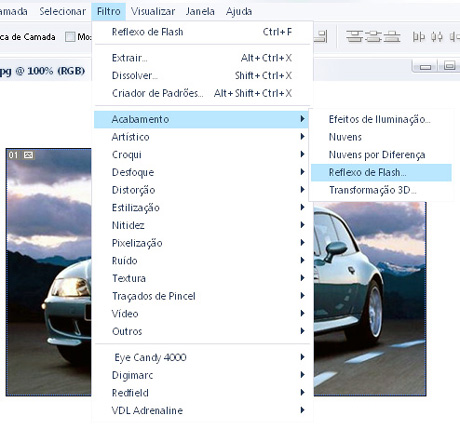The image size is (460, 429).
Task: Expand the Eye Candy 4000 submenu arrow
Action: tap(302, 357)
